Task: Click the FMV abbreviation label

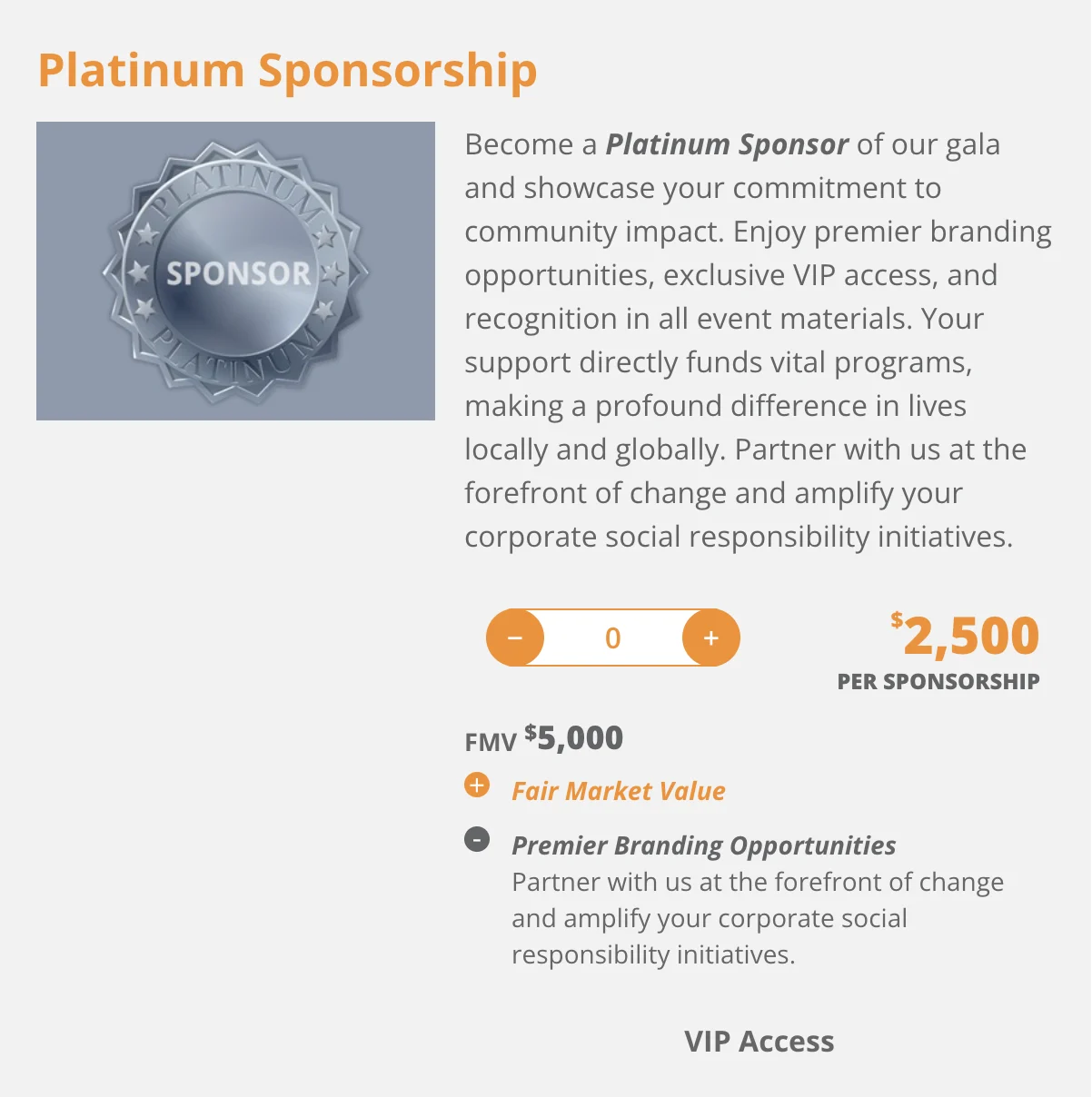Action: click(x=491, y=742)
